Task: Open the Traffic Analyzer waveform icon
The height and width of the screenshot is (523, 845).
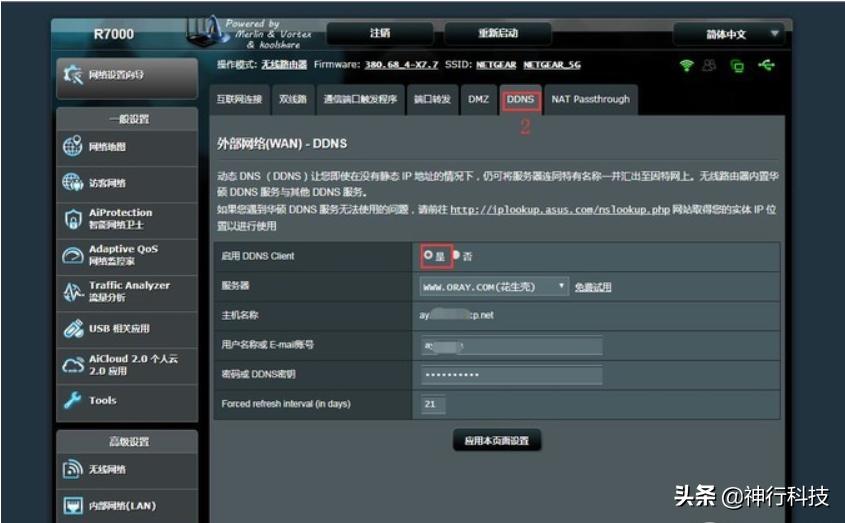Action: click(73, 292)
